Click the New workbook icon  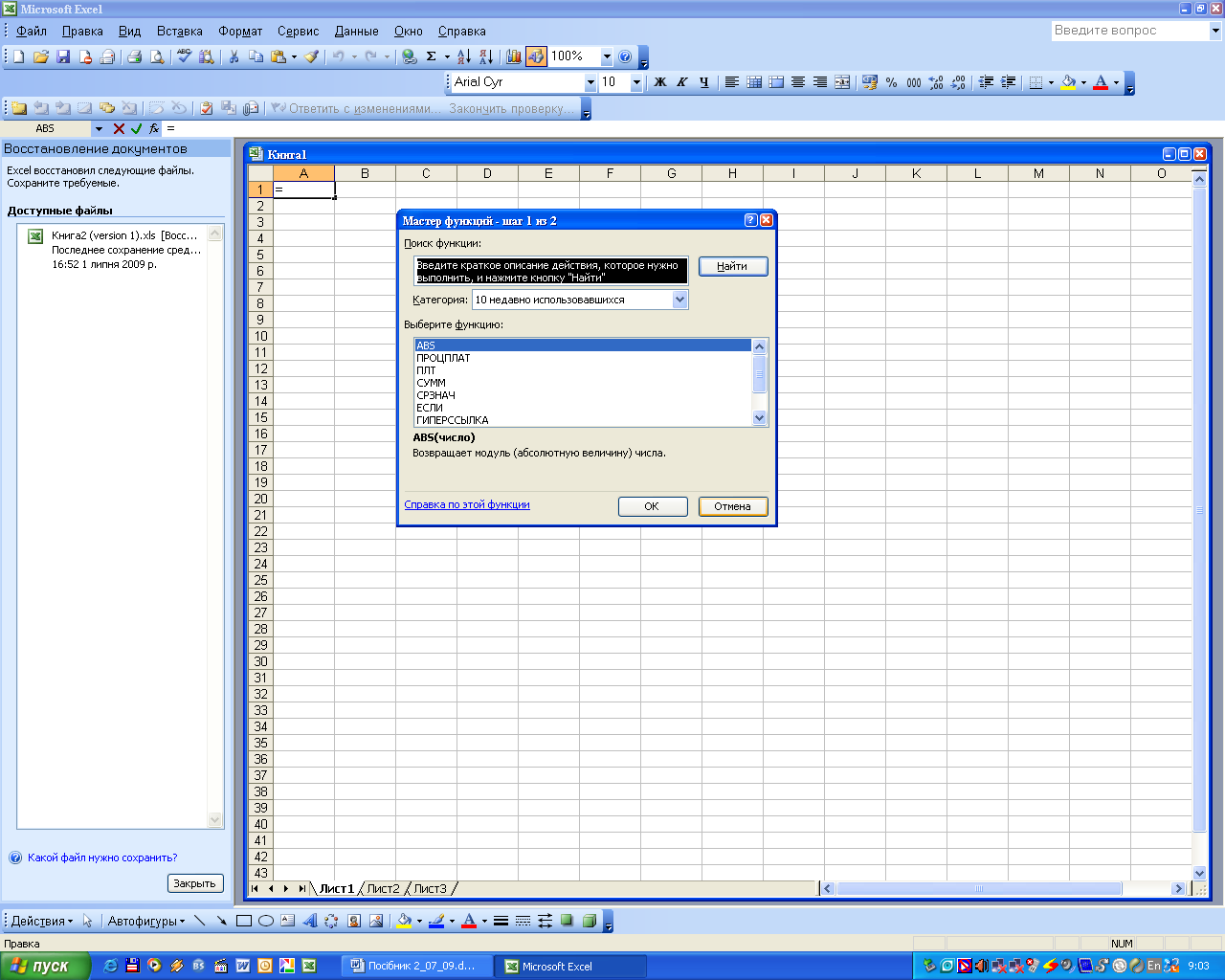coord(18,56)
